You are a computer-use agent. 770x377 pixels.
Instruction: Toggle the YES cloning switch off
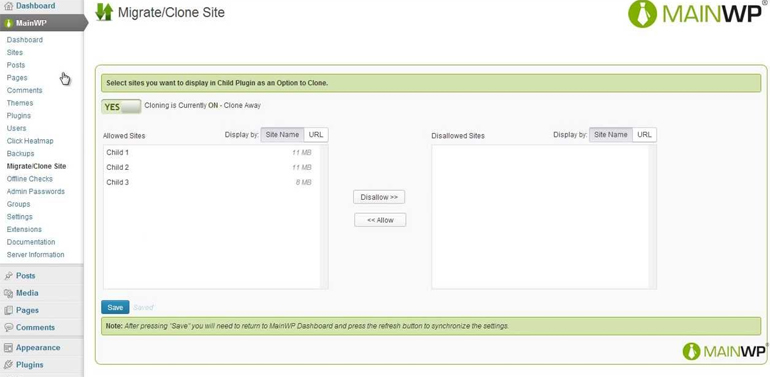click(x=121, y=107)
